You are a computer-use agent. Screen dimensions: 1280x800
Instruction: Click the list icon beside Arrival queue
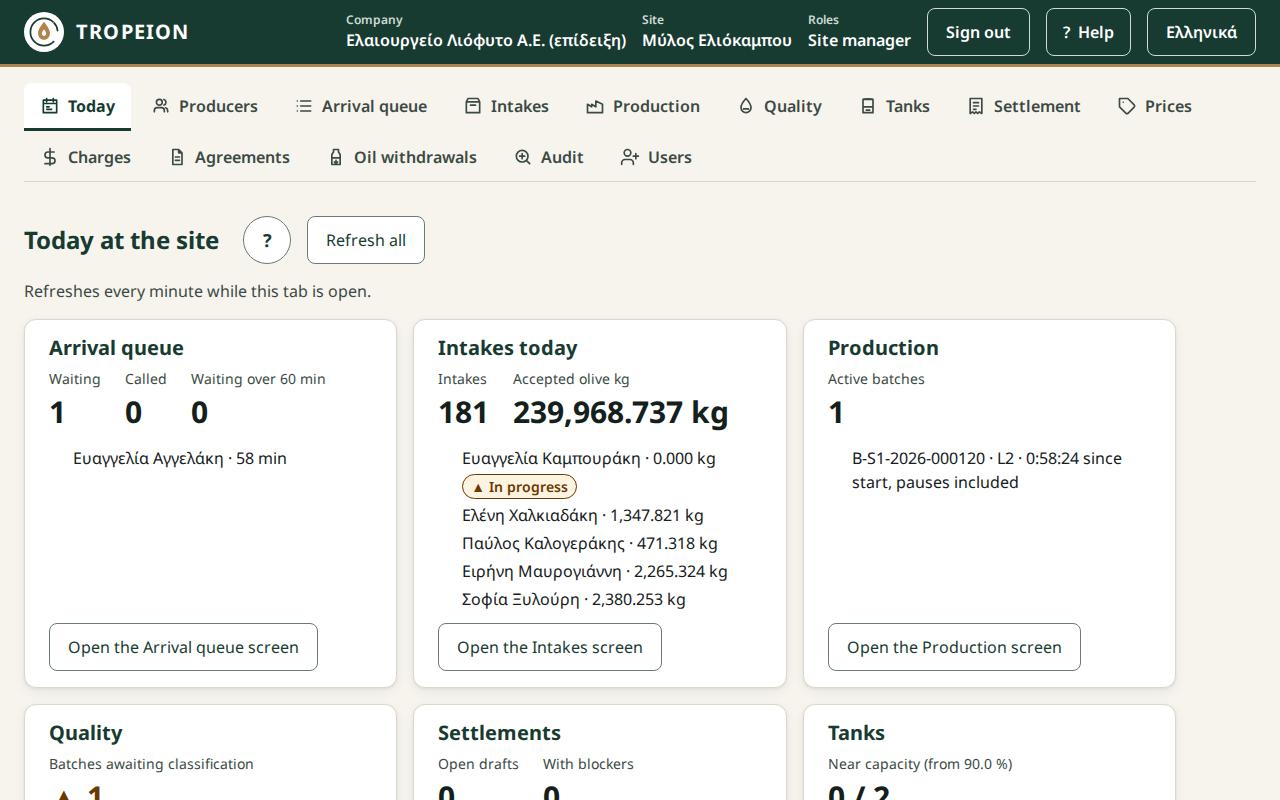point(304,106)
